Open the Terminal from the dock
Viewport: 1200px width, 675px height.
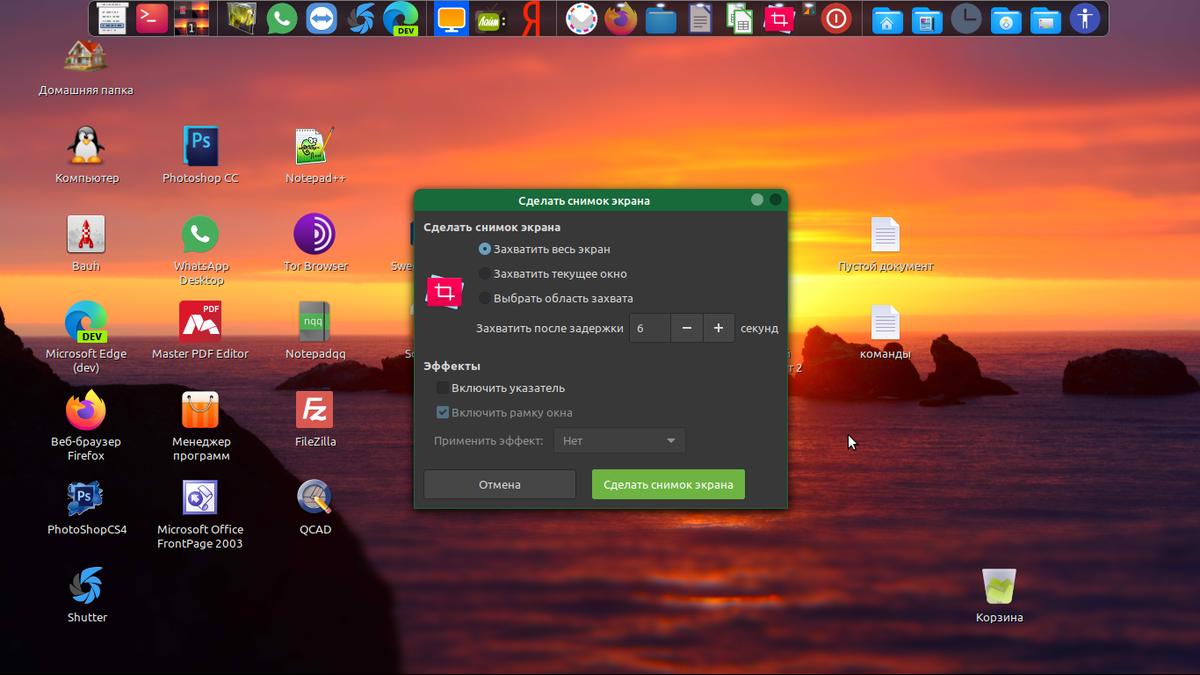click(152, 18)
